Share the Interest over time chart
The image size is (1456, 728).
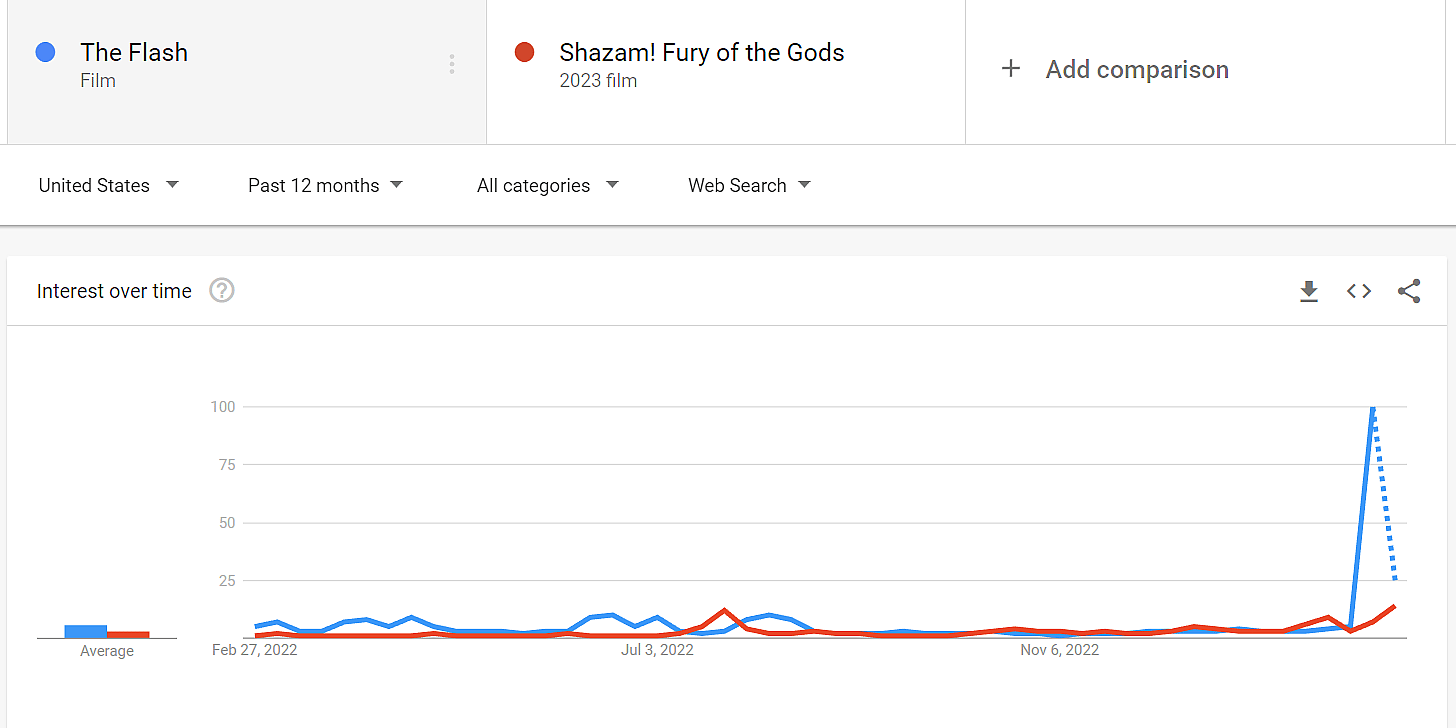coord(1409,291)
